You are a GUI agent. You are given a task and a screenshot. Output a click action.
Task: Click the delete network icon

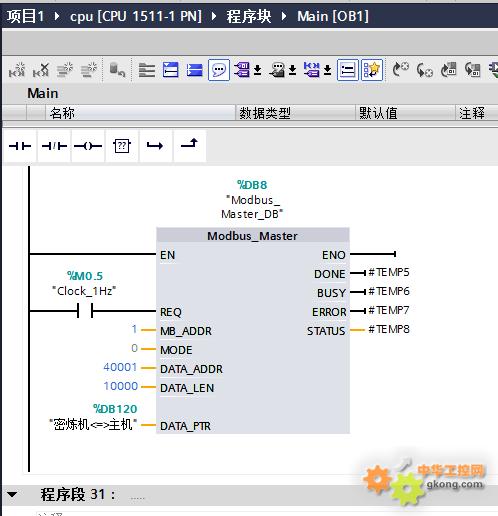point(41,70)
